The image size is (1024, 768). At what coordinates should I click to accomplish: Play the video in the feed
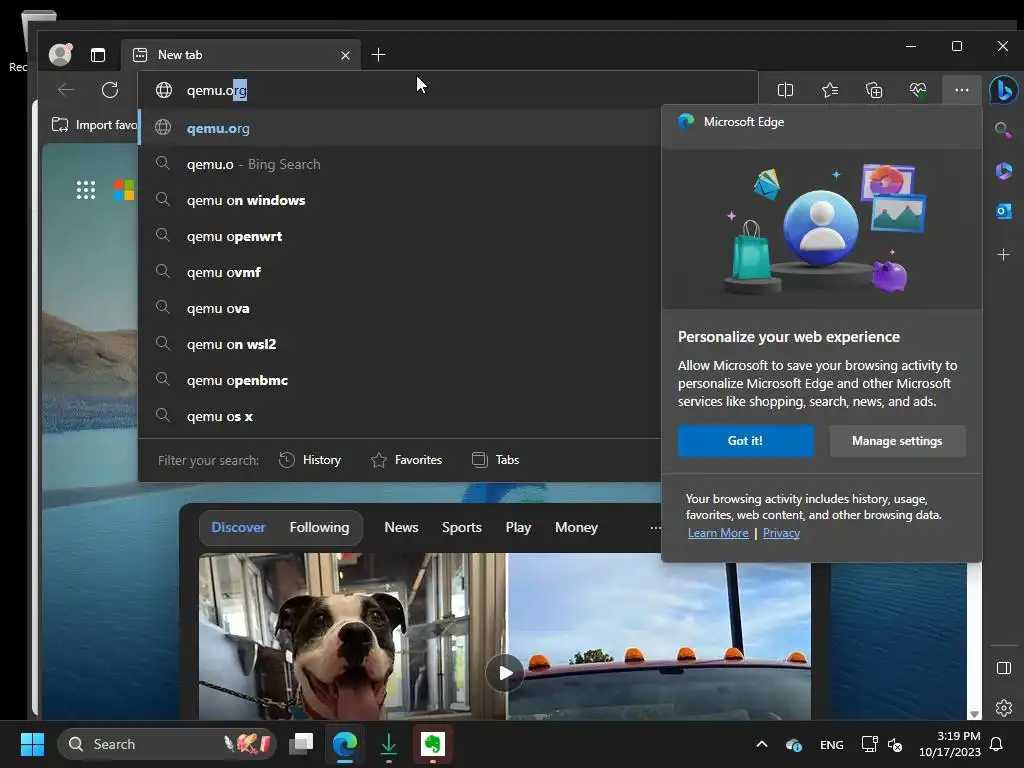[x=505, y=673]
